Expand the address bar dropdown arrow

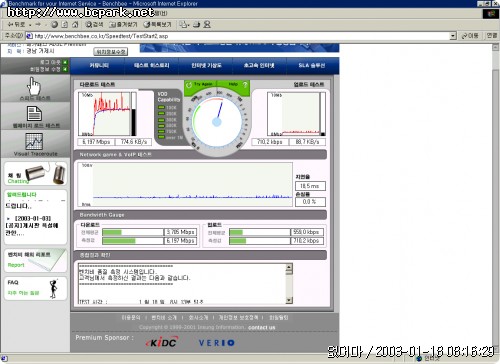453,36
